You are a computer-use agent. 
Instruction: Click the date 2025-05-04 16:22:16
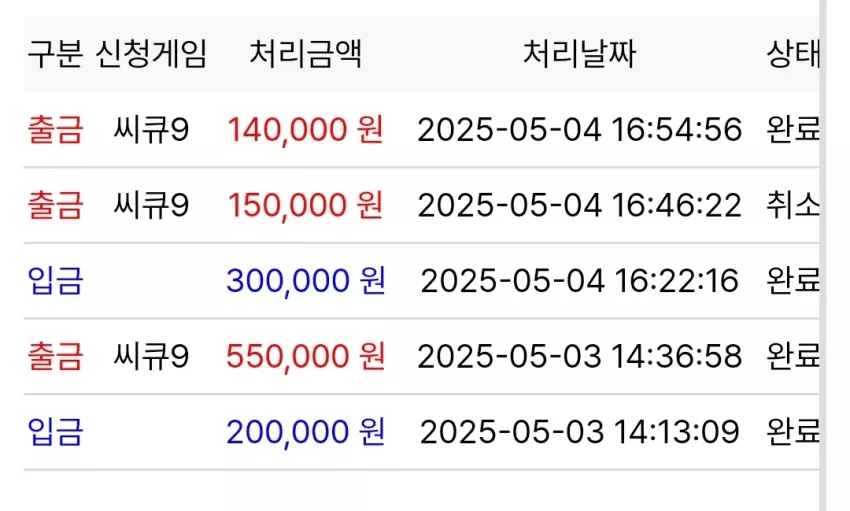(x=579, y=281)
